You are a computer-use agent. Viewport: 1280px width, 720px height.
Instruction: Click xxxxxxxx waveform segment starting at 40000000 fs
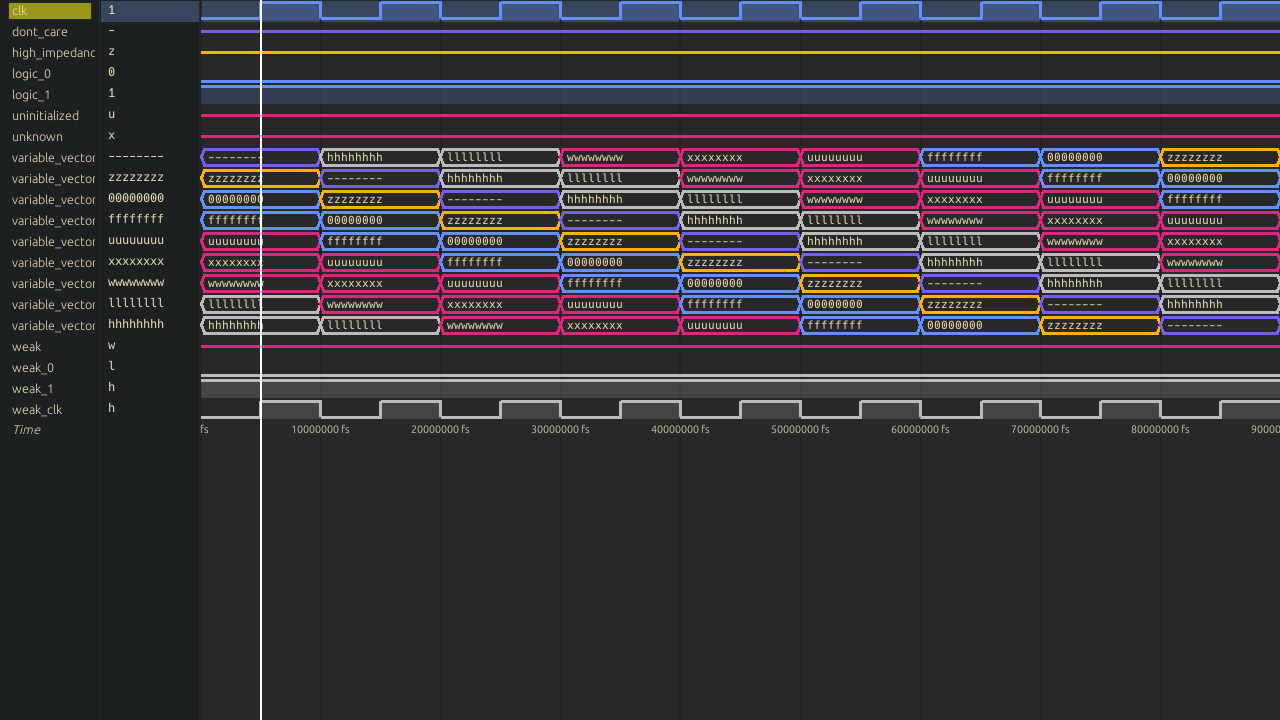(741, 157)
